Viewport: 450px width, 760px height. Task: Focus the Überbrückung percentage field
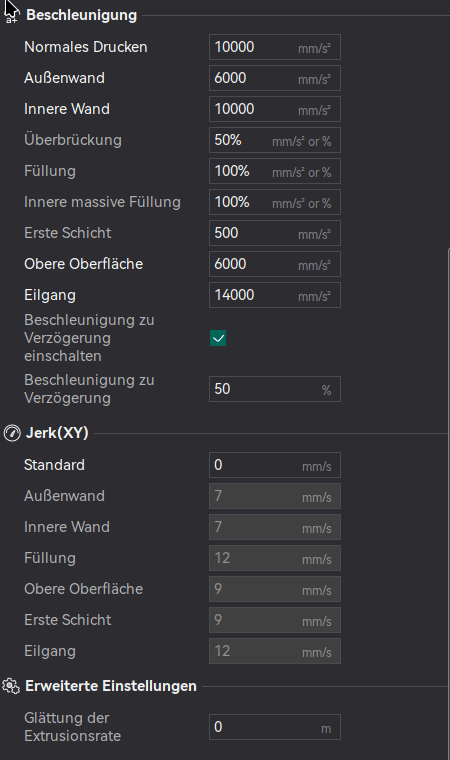click(x=275, y=140)
